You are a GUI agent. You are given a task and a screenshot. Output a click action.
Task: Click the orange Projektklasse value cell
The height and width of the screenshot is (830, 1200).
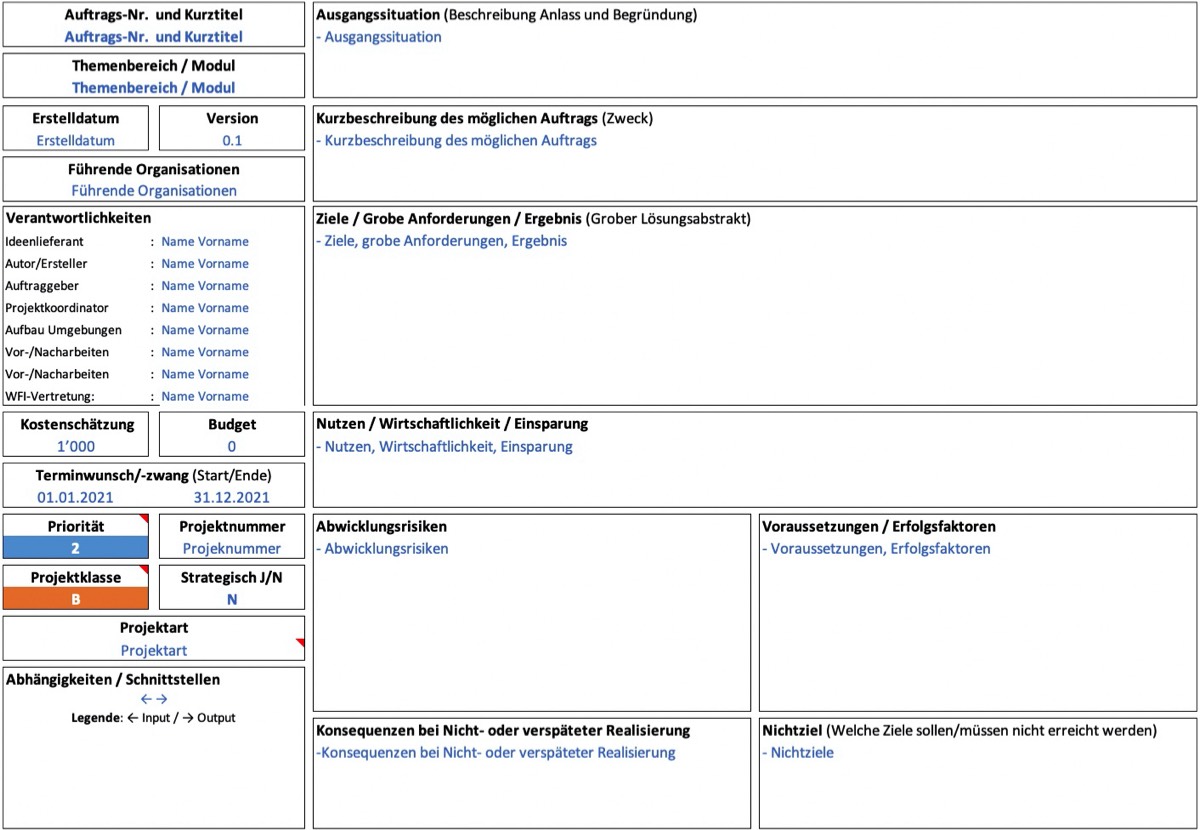point(75,599)
